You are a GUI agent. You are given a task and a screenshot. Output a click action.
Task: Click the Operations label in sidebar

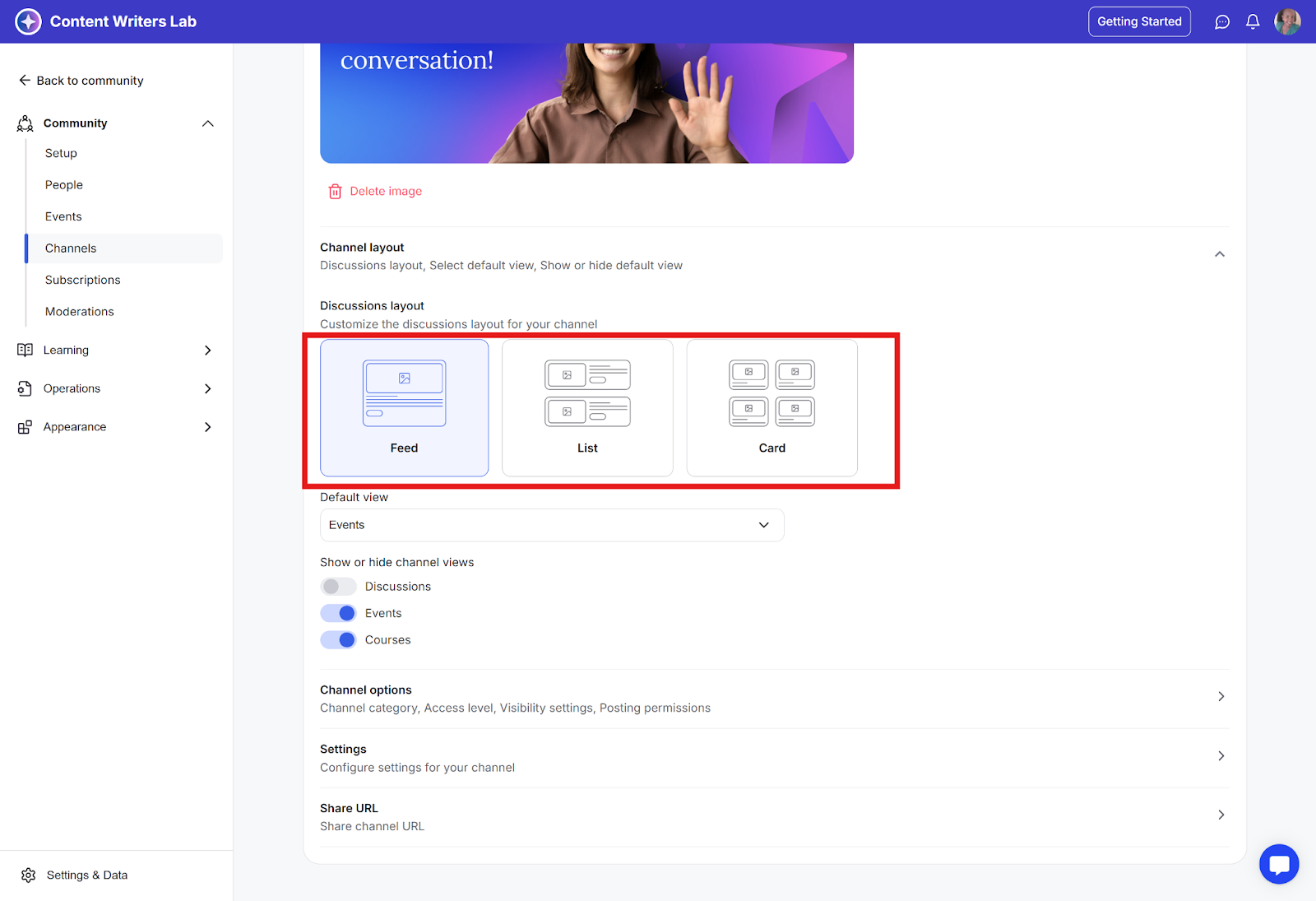coord(72,388)
